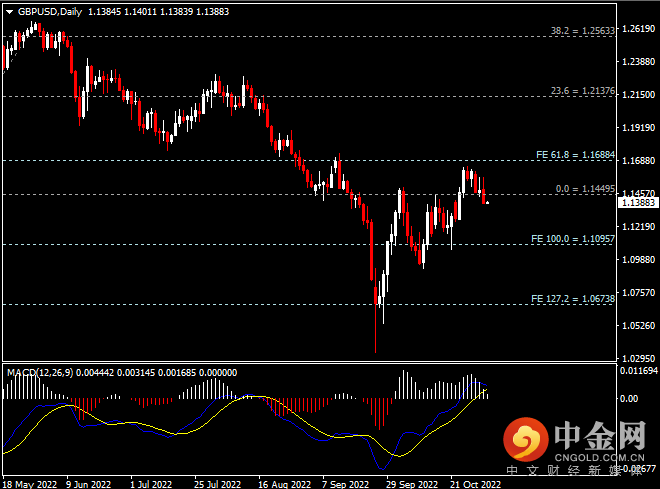The image size is (660, 489).
Task: Click the 1.26190 price axis value
Action: (x=639, y=29)
